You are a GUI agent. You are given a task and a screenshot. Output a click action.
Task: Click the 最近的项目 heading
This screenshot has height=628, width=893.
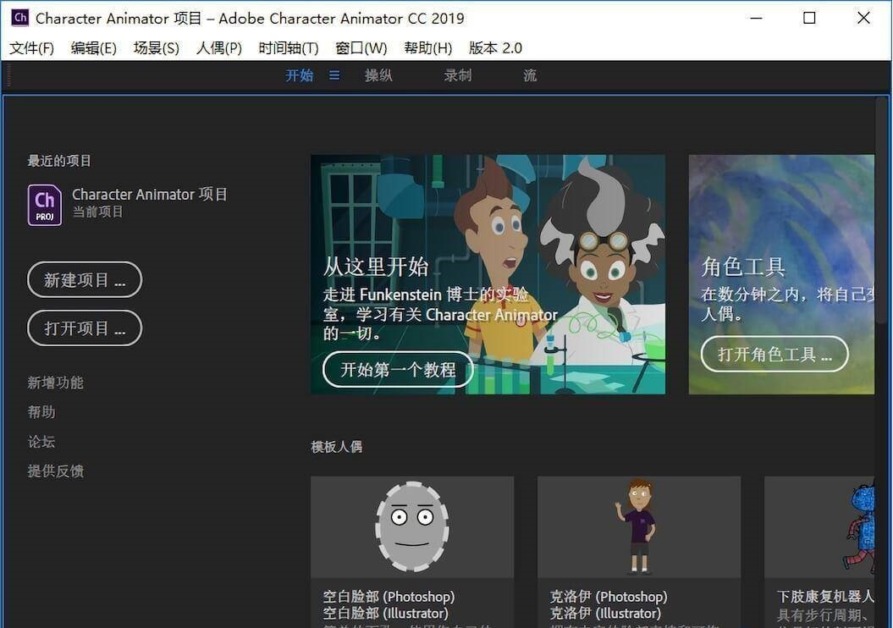[x=59, y=161]
